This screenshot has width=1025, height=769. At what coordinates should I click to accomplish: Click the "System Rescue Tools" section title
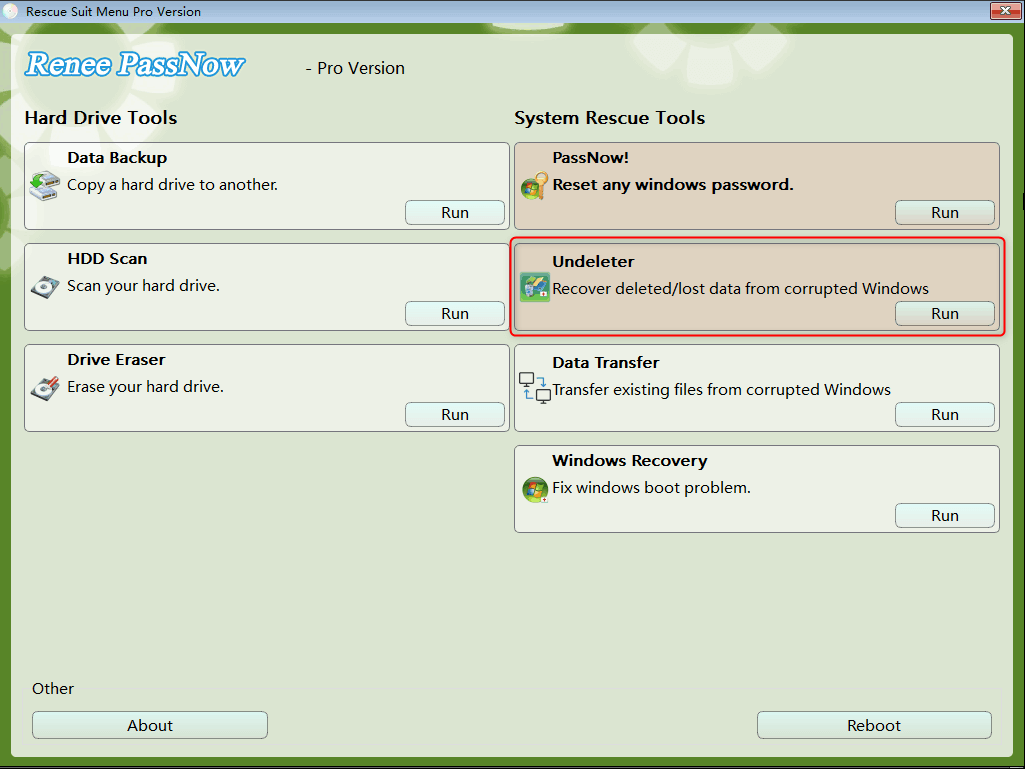pos(609,118)
